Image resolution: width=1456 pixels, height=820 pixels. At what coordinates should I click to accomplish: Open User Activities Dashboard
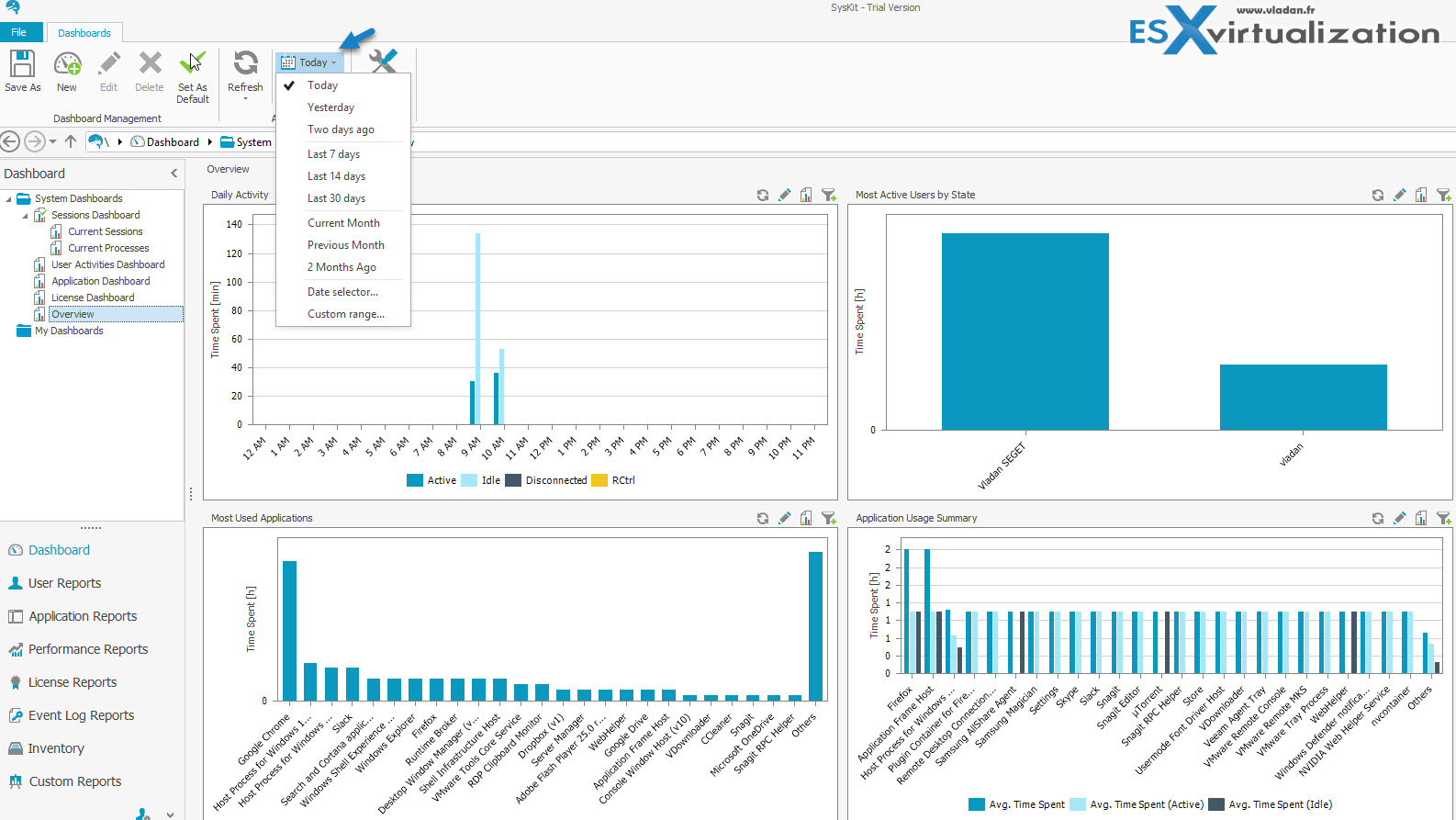click(x=107, y=264)
